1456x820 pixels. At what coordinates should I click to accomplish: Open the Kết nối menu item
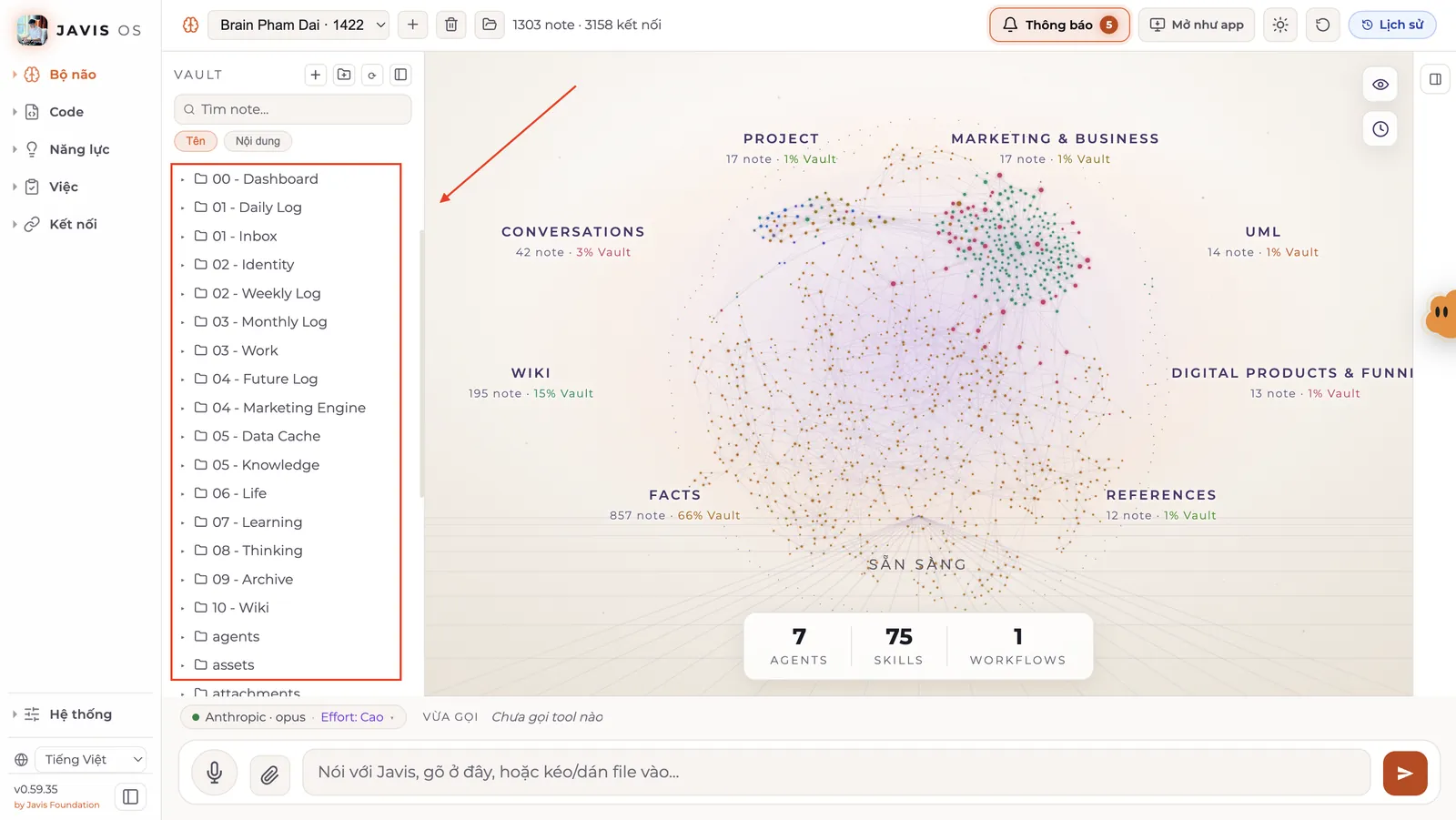[x=73, y=224]
